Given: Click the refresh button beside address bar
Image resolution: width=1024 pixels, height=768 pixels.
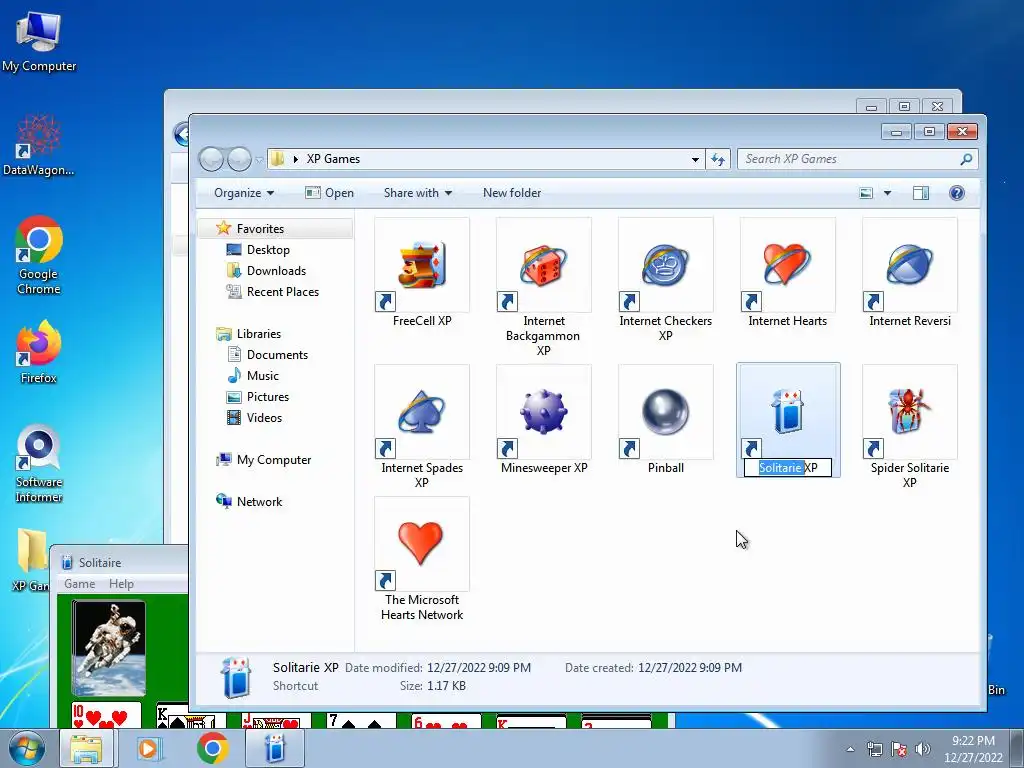Looking at the screenshot, I should [x=718, y=159].
